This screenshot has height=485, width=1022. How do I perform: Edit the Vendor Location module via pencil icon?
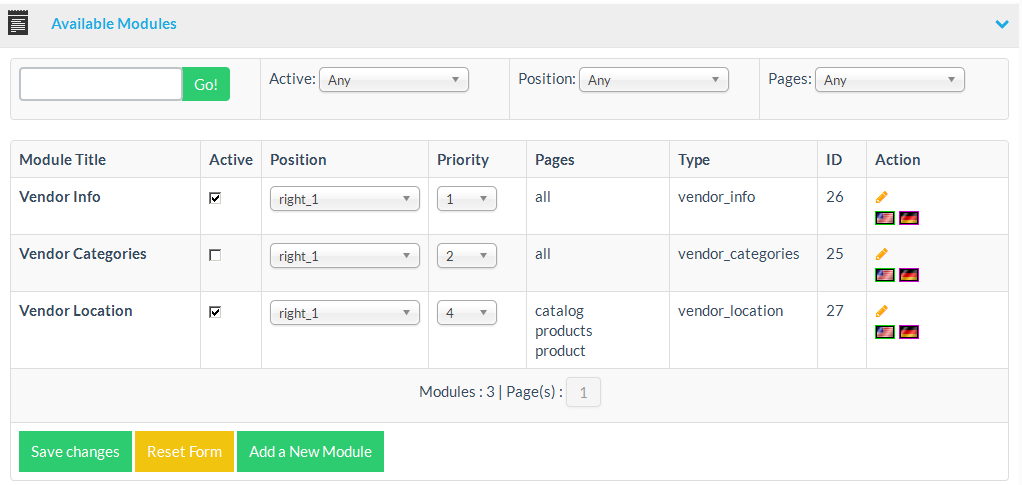881,311
